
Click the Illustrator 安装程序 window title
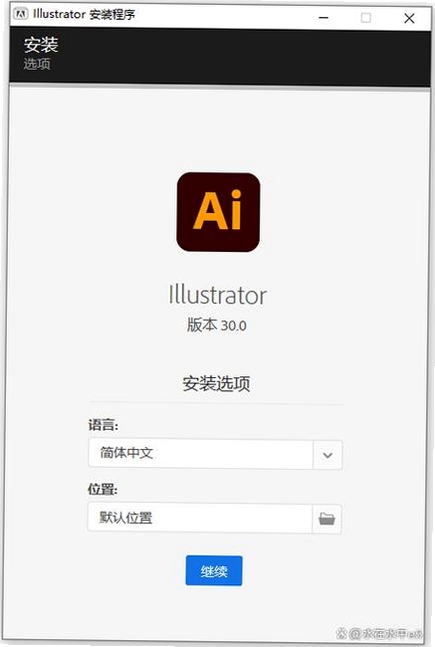click(84, 14)
